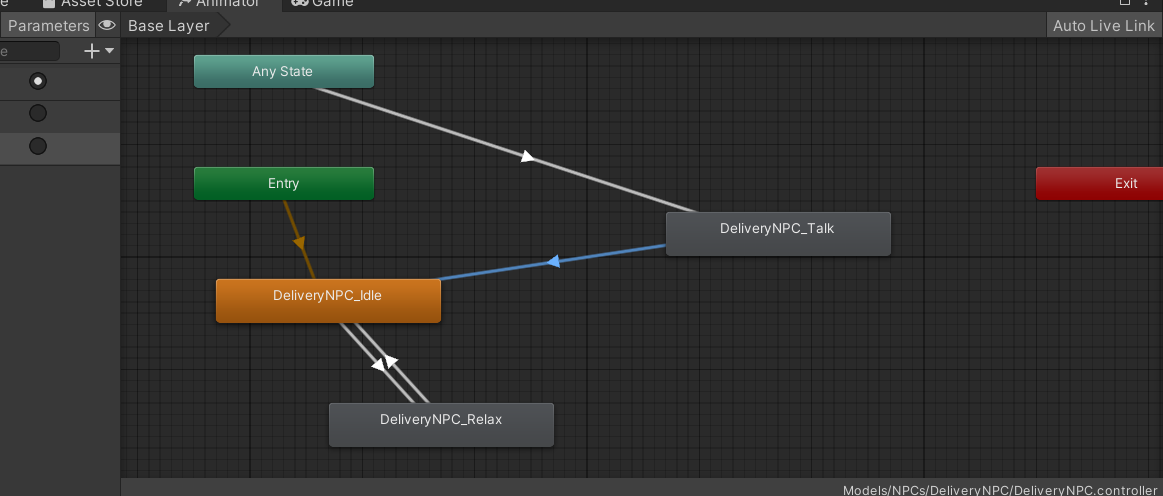Screen dimensions: 1163x496
Task: Enable the first parameter's trigger radio button
Action: [x=38, y=81]
